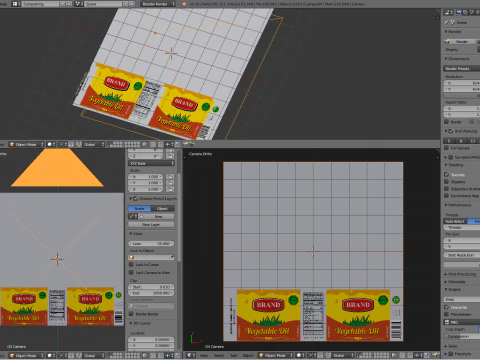Open editor type icon in properties header
Image resolution: width=480 pixels, height=360 pixels.
coord(449,12)
